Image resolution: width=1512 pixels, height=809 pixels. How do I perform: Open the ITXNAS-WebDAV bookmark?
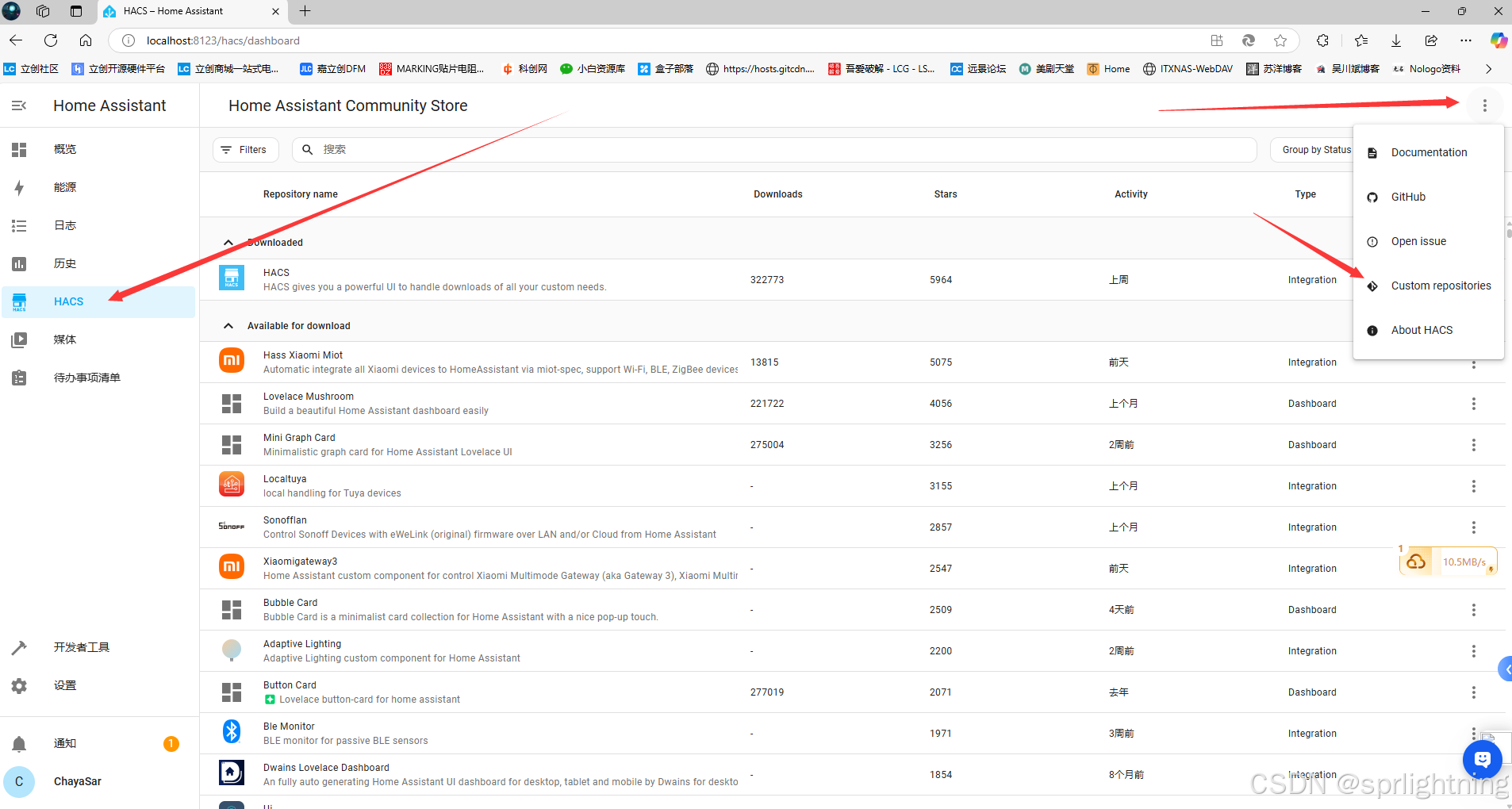[x=1188, y=69]
